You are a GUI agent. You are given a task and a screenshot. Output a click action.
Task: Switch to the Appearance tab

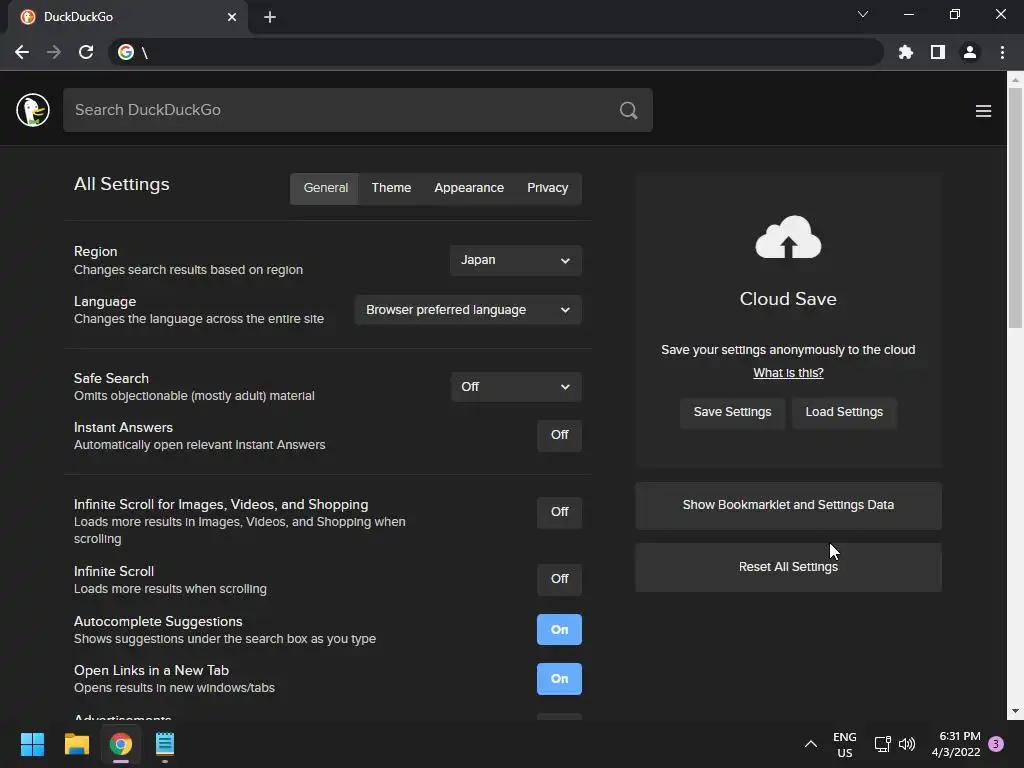point(469,188)
